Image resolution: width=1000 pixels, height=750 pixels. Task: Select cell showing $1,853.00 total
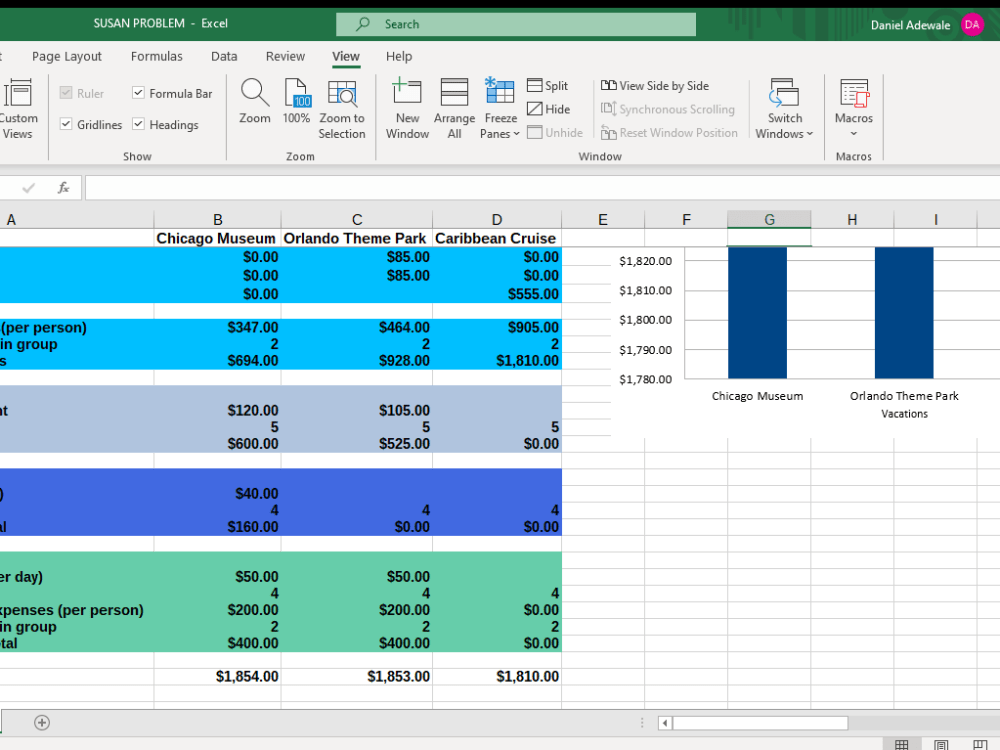pos(357,676)
